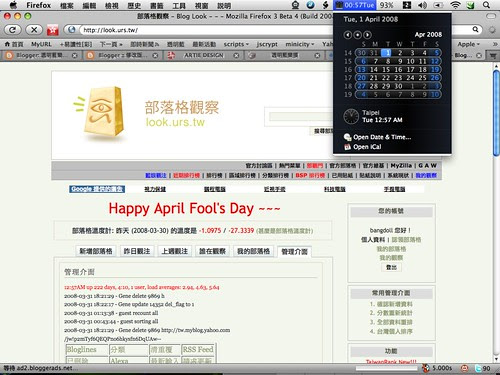The height and width of the screenshot is (375, 500).
Task: Click the green menu bar icon beside Wi-Fi
Action: point(470,5)
